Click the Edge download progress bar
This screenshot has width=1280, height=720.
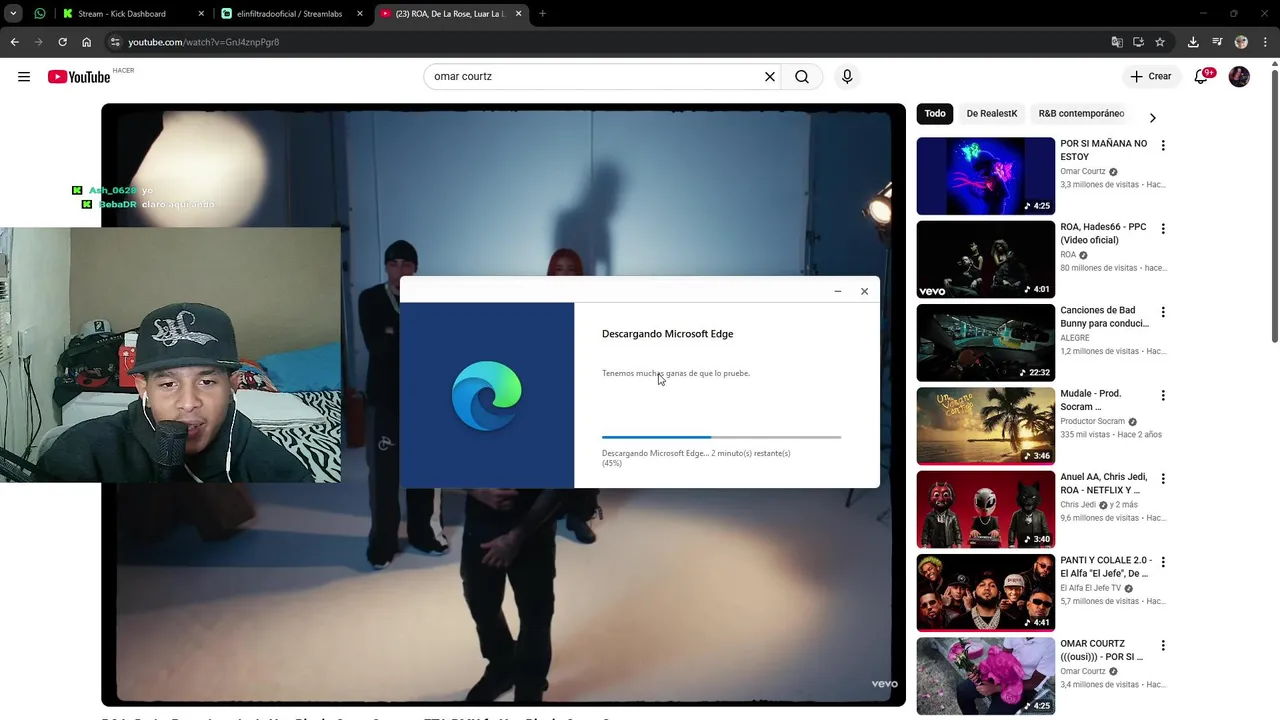(x=721, y=437)
